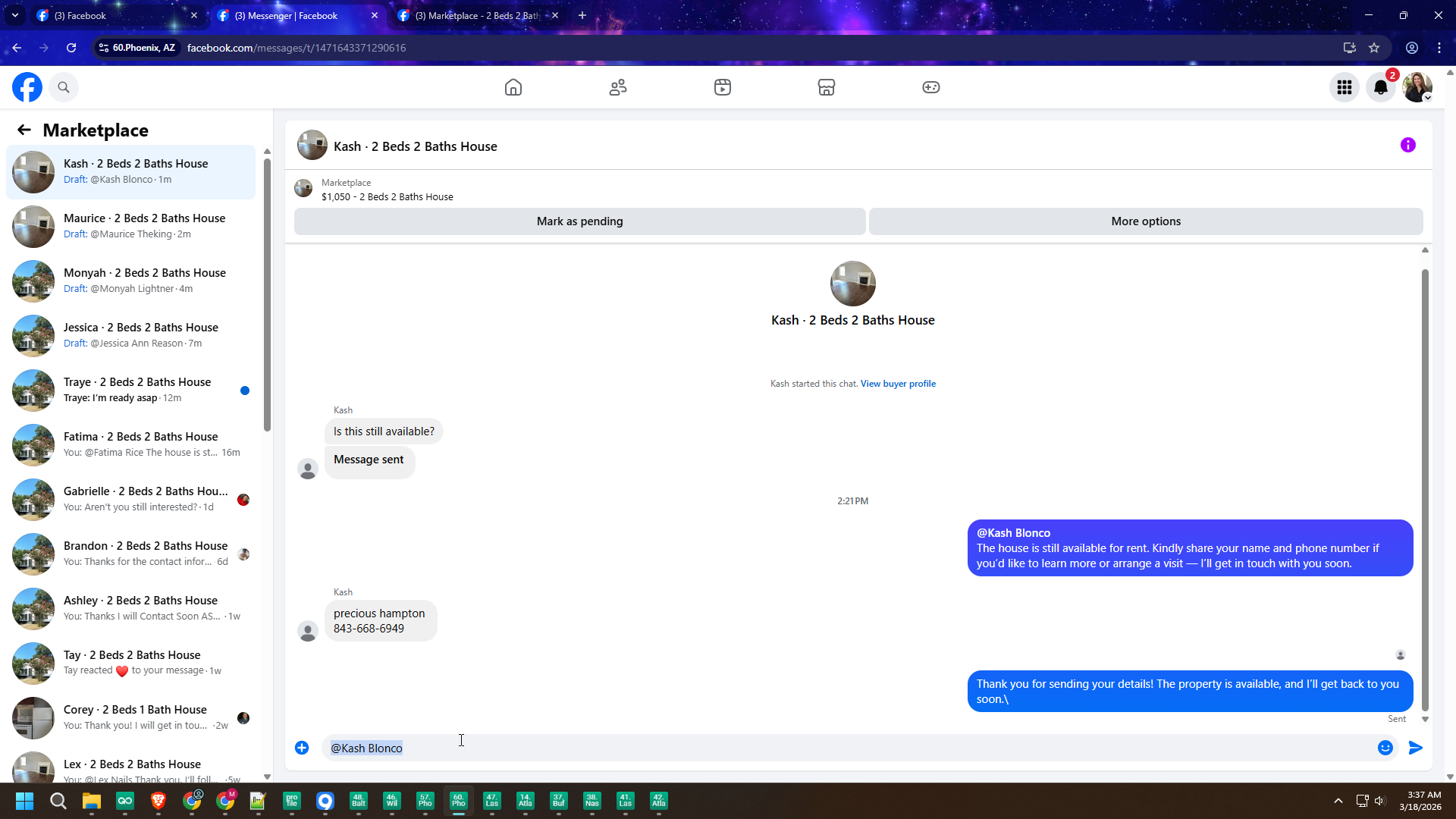Screen dimensions: 1456x819
Task: Open new browser tab
Action: (582, 15)
